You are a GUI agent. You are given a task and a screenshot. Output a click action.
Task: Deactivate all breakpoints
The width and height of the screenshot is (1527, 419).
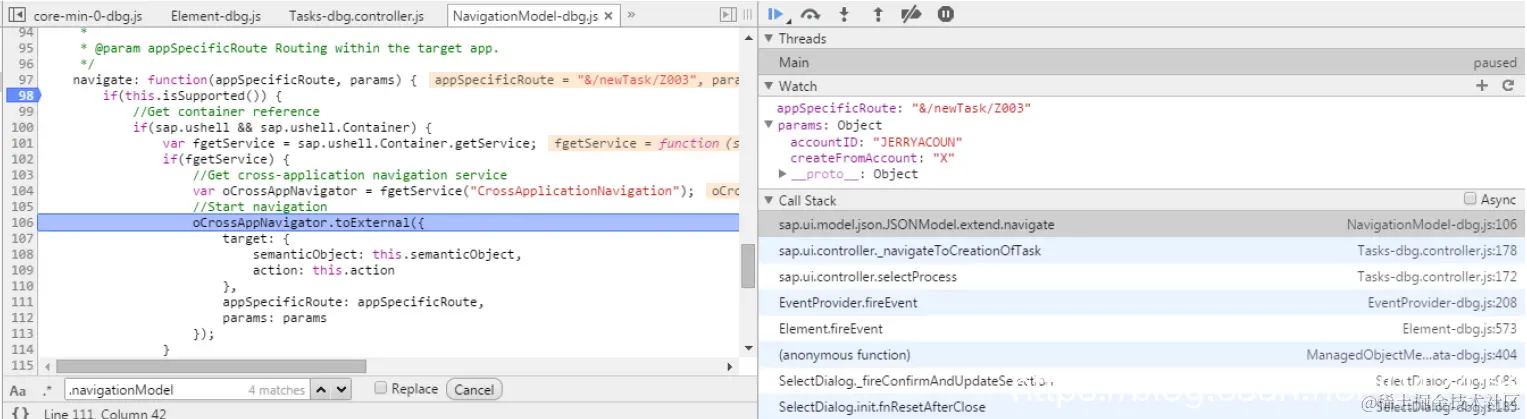[x=910, y=15]
